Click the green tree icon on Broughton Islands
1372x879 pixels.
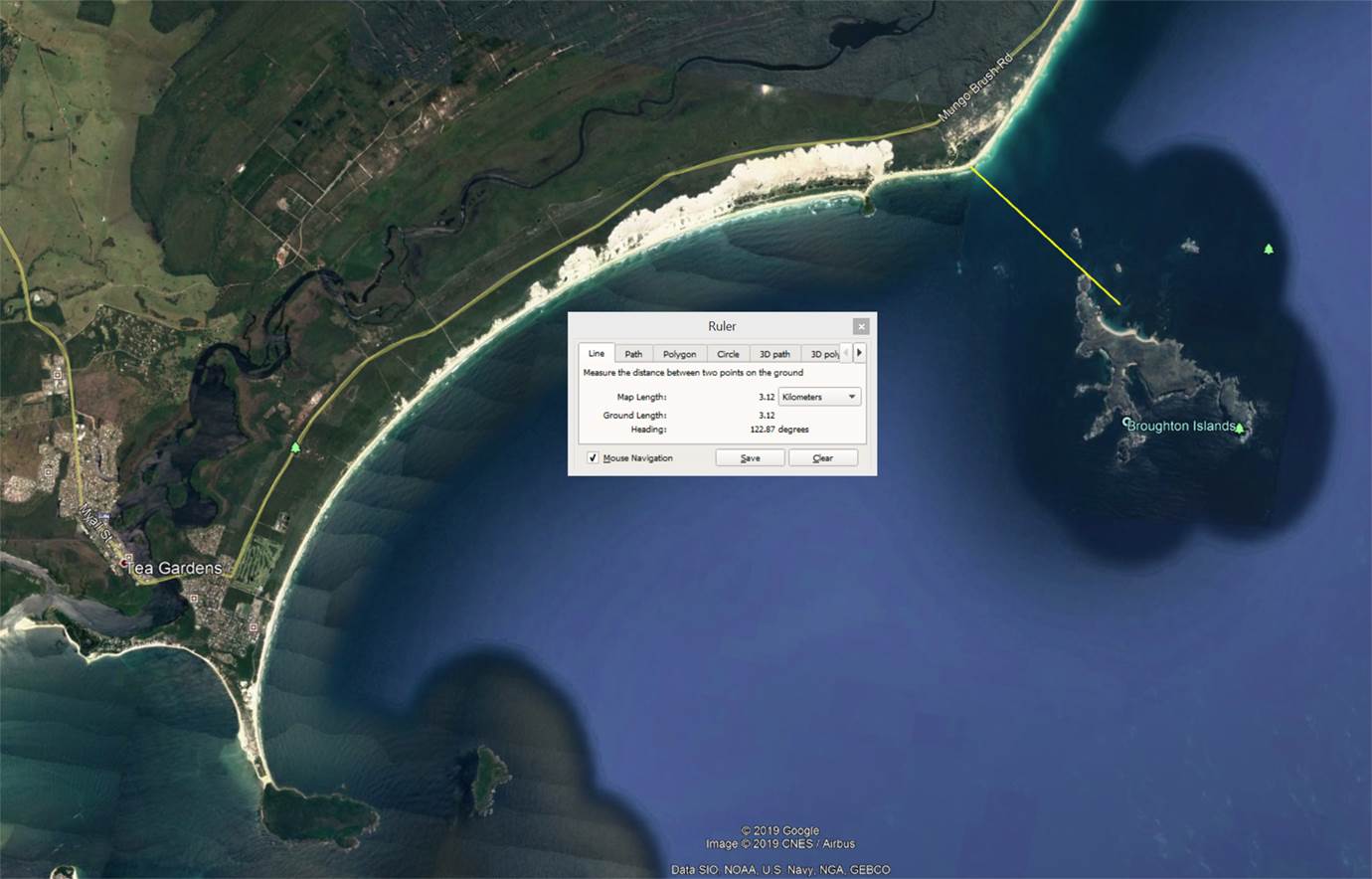[1239, 429]
